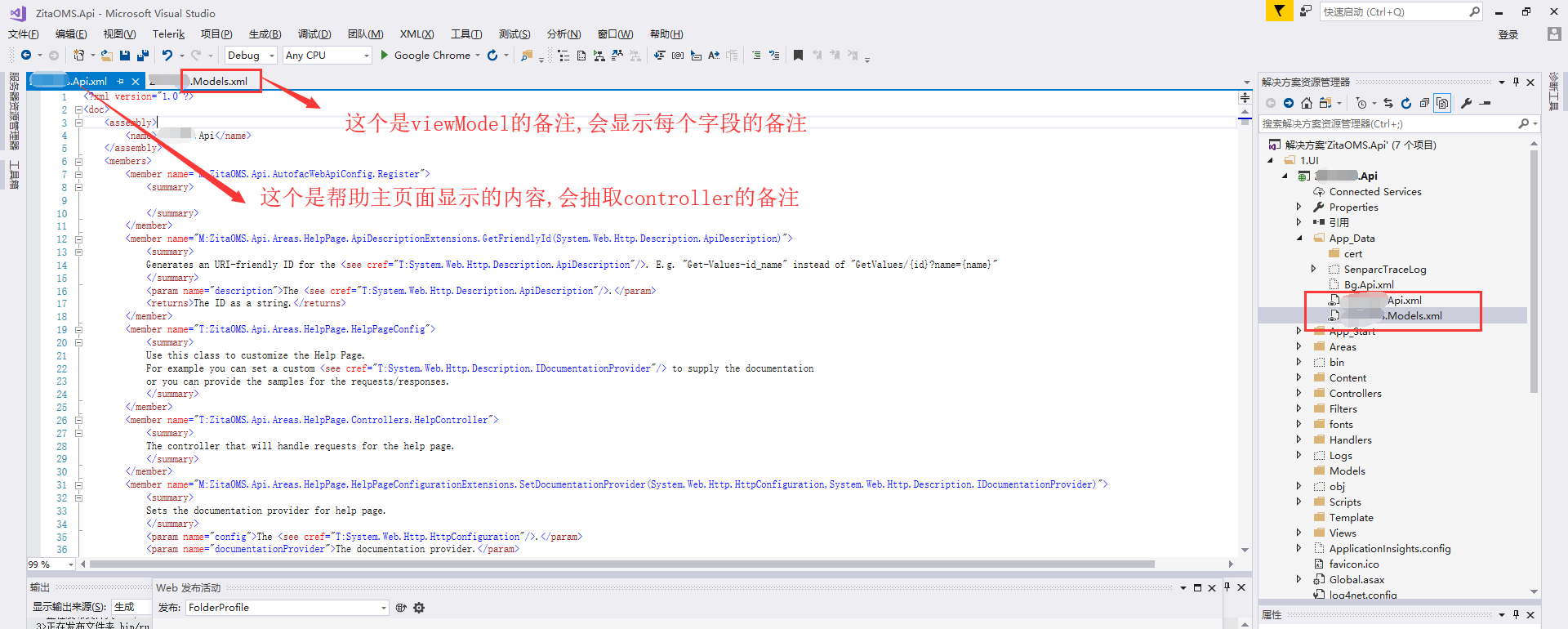Select the Connected Services item
This screenshot has height=629, width=1568.
(1375, 192)
